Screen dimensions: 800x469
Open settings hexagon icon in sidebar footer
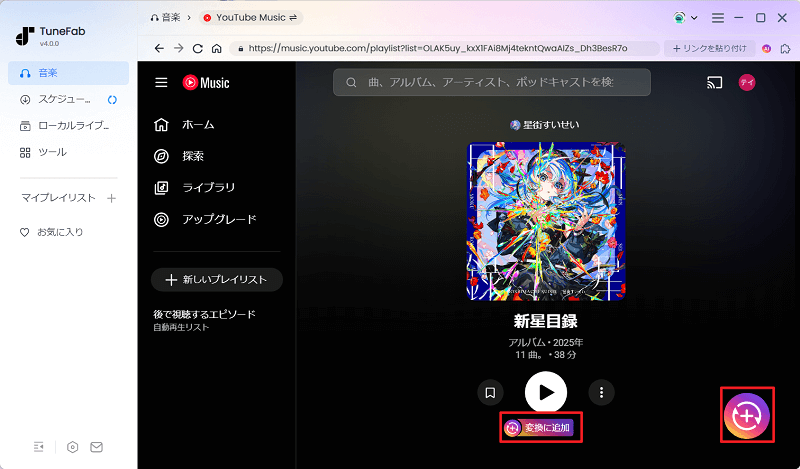pyautogui.click(x=72, y=447)
